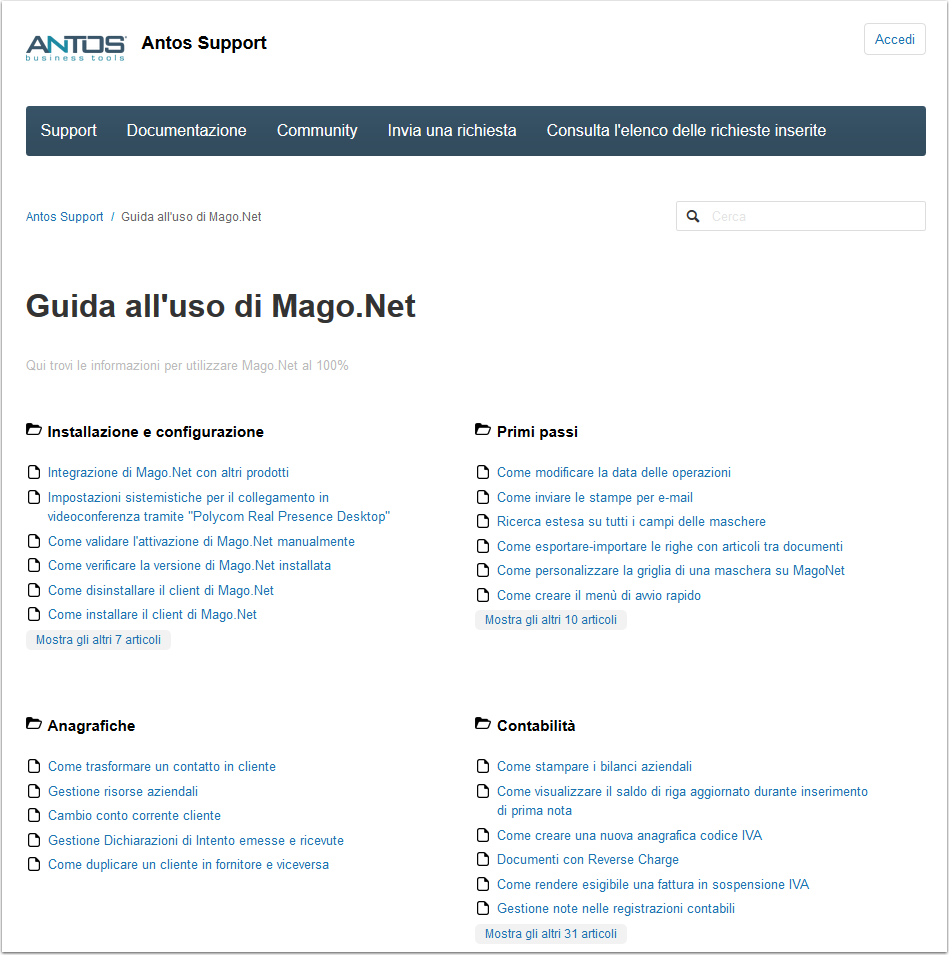Click document icon next to Come esportare-importare le righe
The height and width of the screenshot is (955, 949).
click(x=483, y=546)
